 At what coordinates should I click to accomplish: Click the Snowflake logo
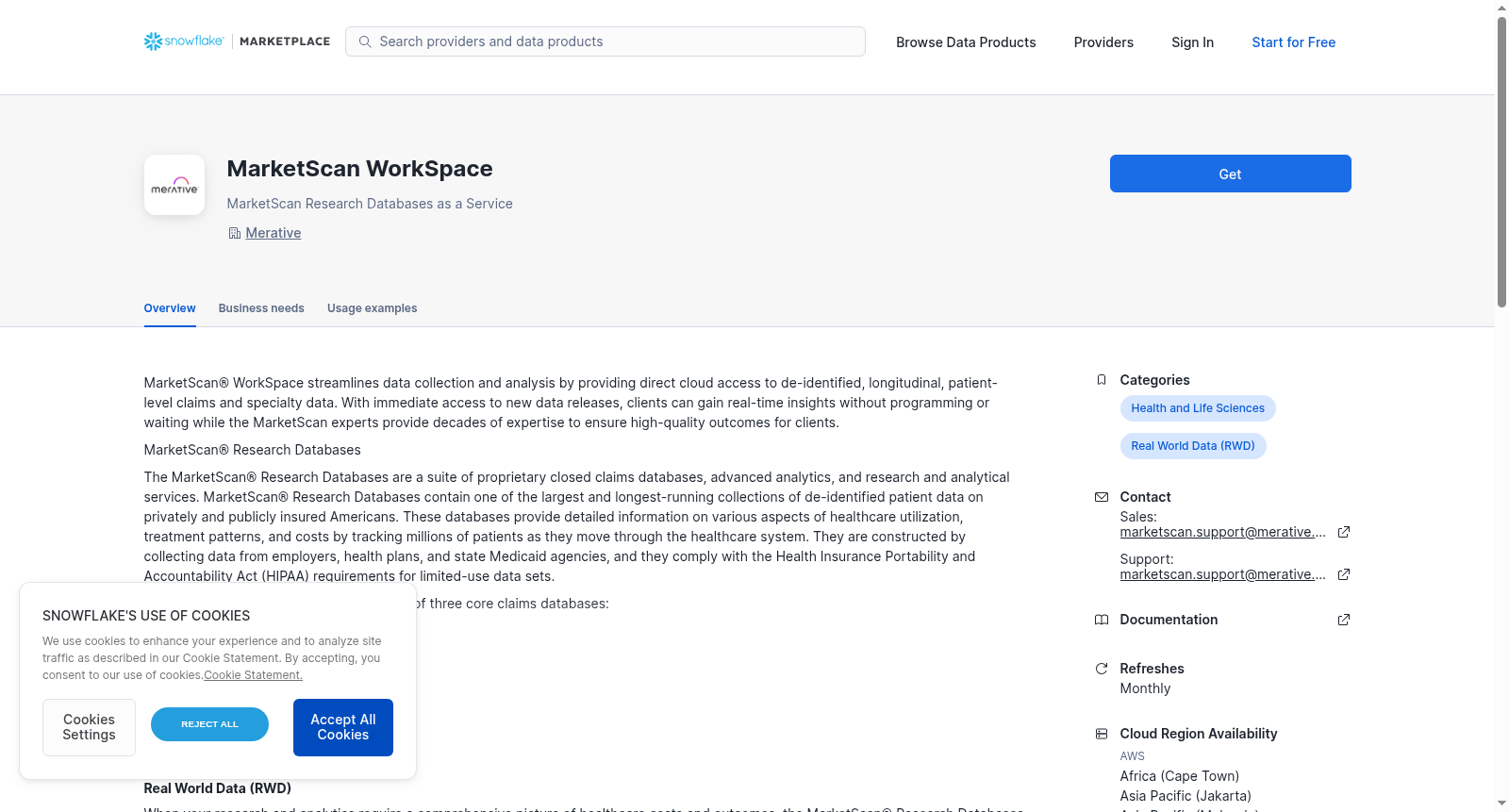[x=184, y=41]
